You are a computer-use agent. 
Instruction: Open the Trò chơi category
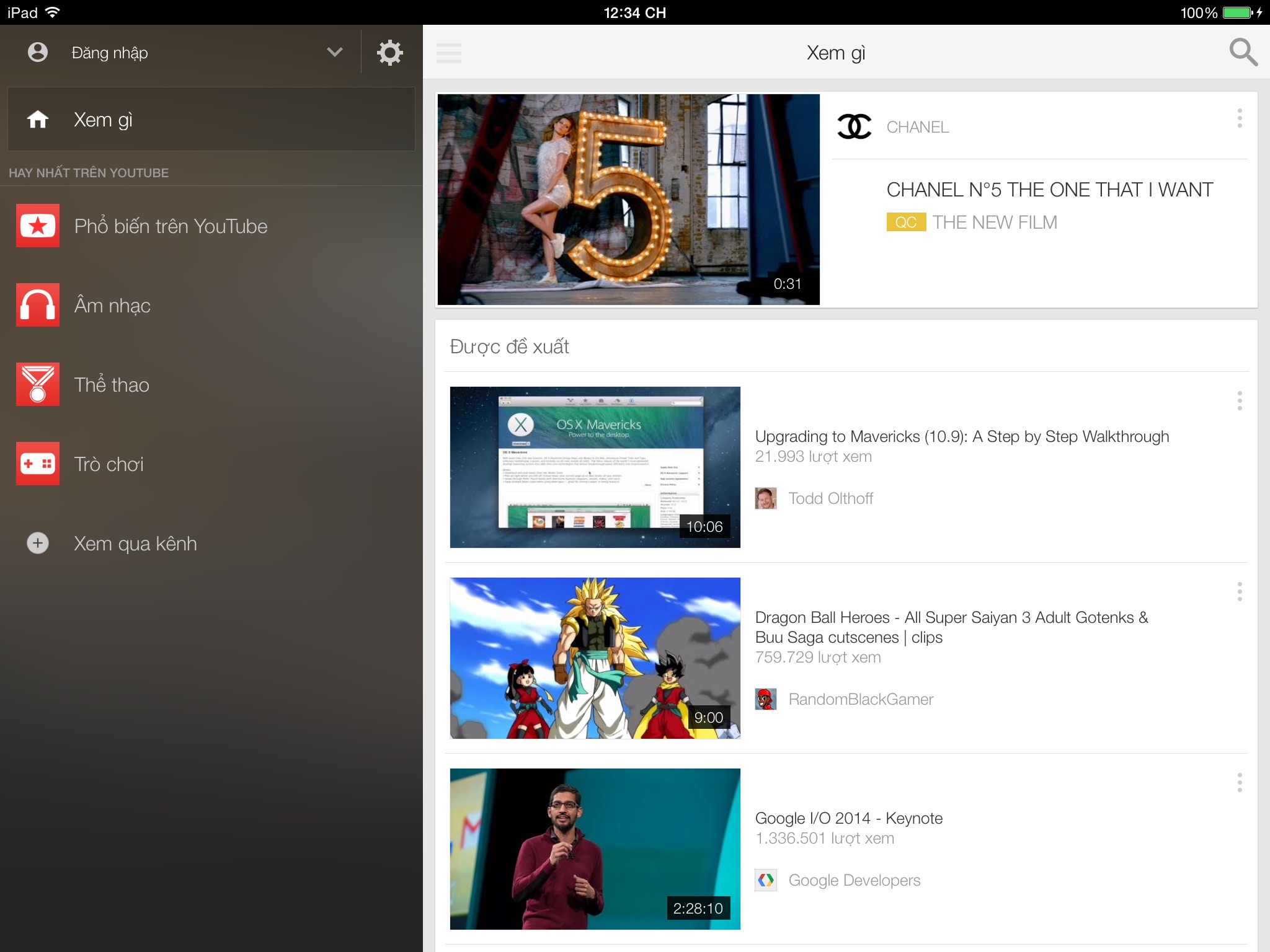tap(109, 464)
